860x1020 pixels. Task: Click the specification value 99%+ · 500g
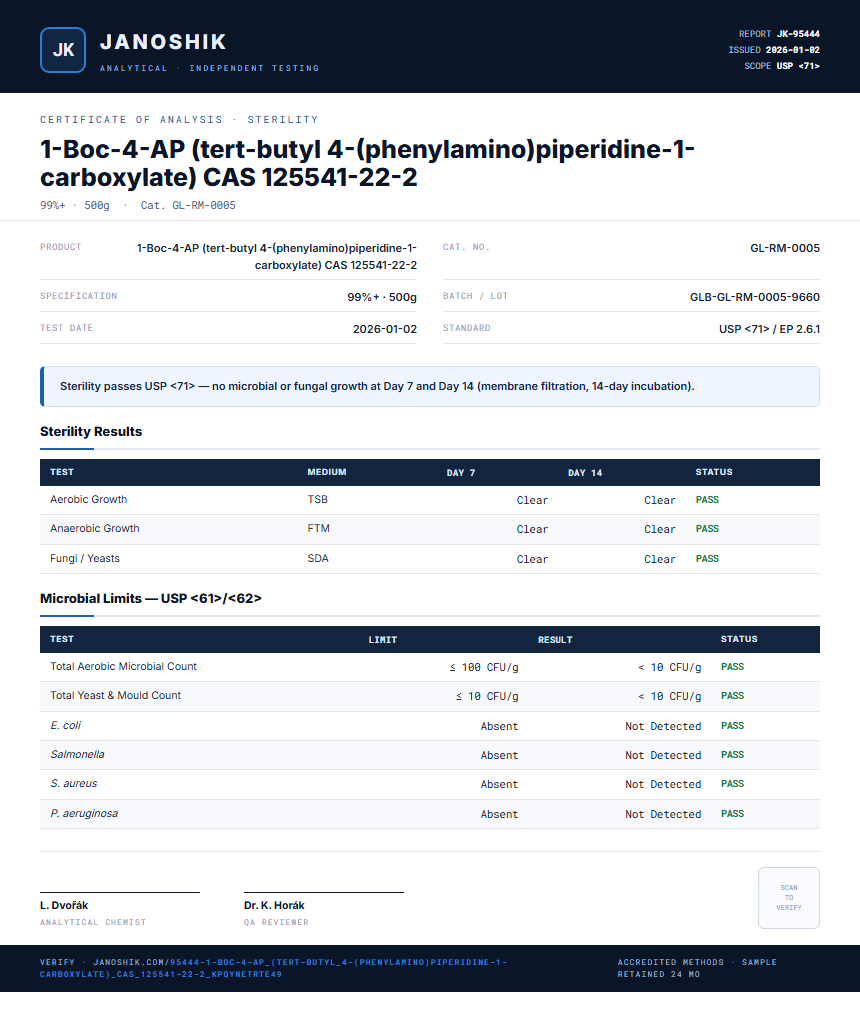pos(382,297)
